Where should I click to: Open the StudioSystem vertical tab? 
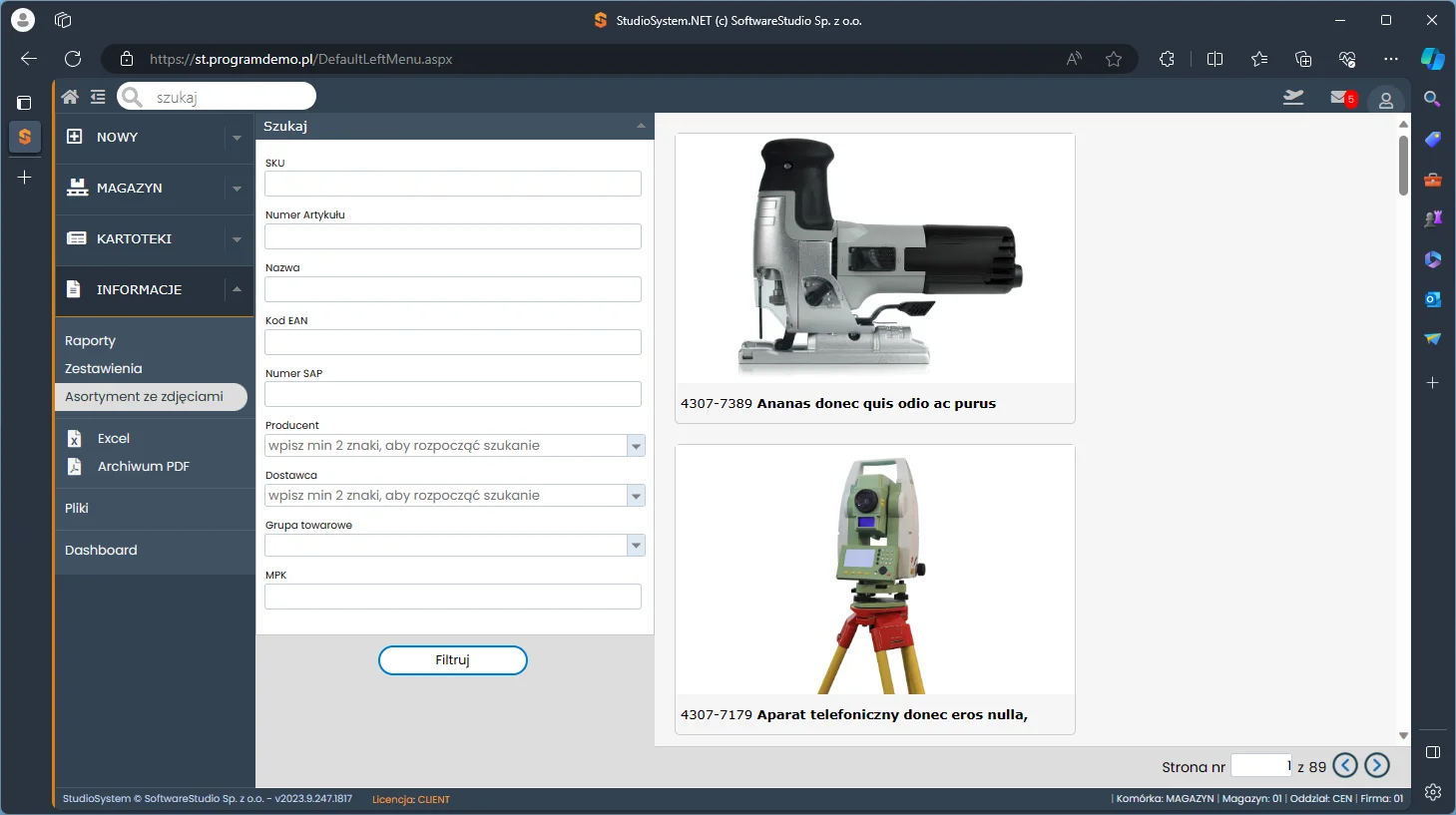point(25,137)
